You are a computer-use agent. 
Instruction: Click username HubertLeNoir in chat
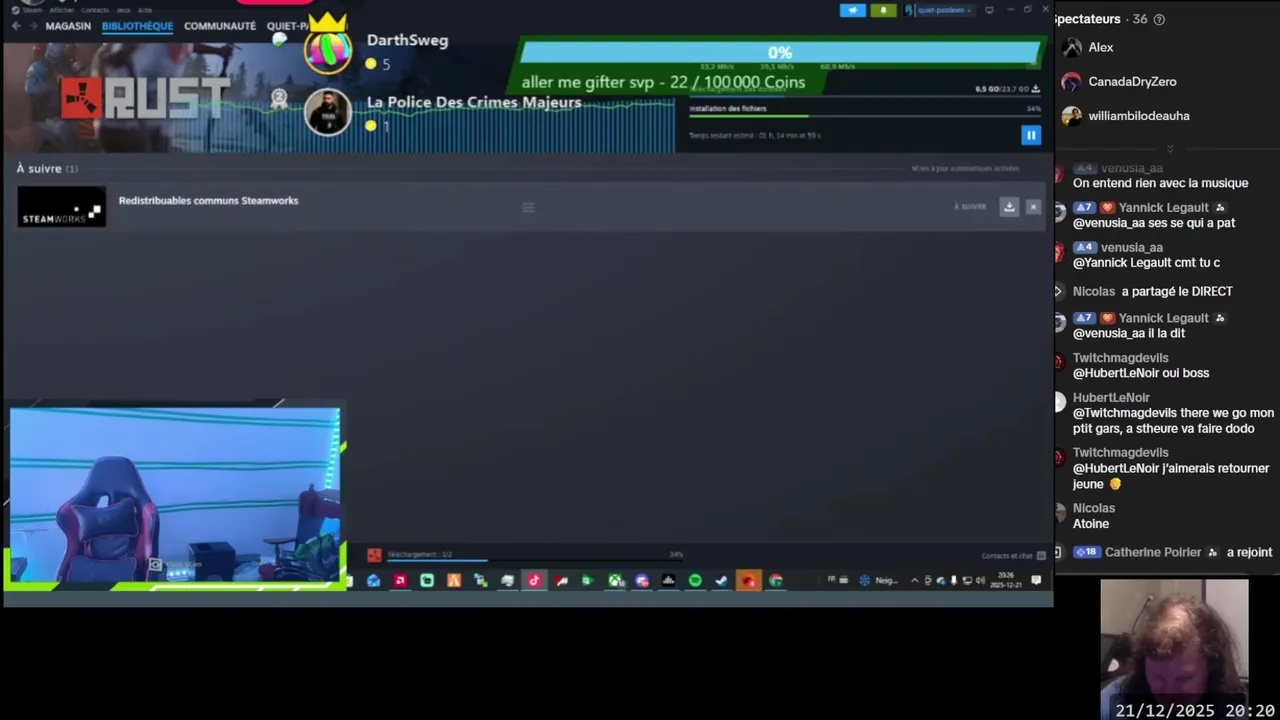(1110, 398)
